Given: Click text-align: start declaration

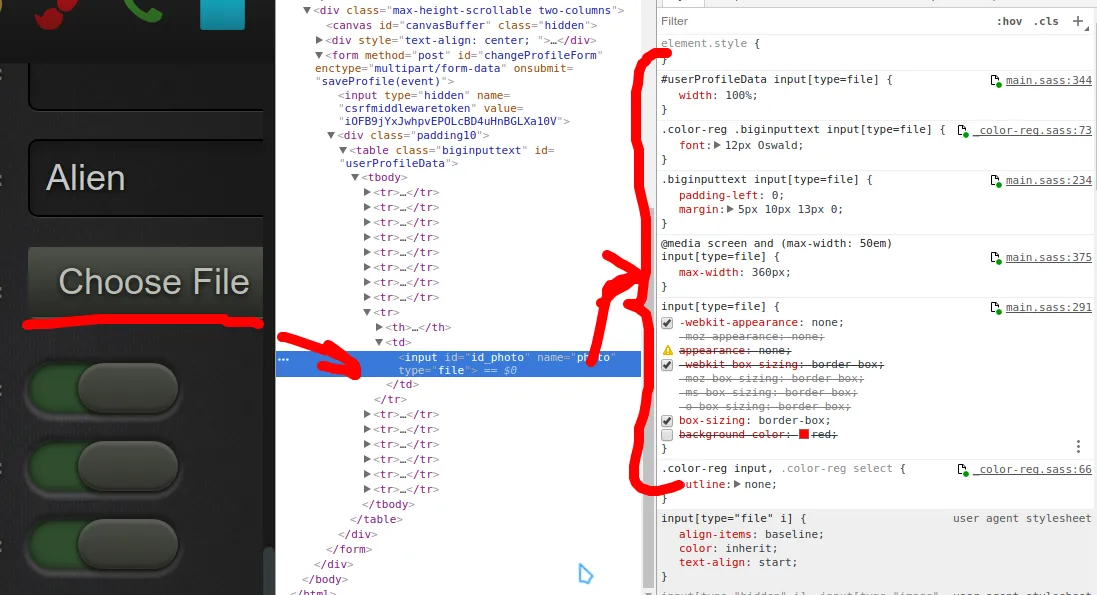Looking at the screenshot, I should coord(738,562).
